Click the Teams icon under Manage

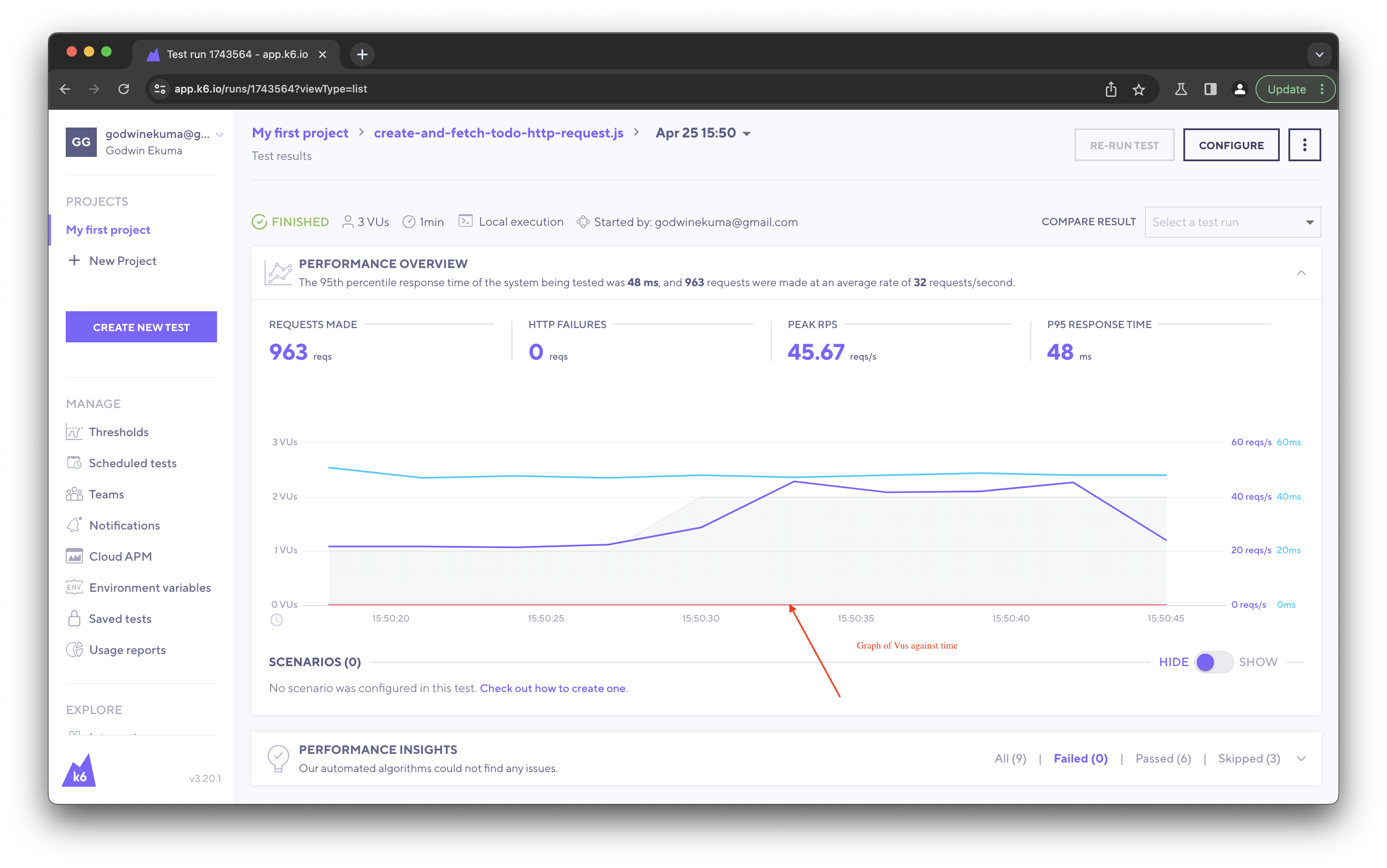(x=75, y=494)
